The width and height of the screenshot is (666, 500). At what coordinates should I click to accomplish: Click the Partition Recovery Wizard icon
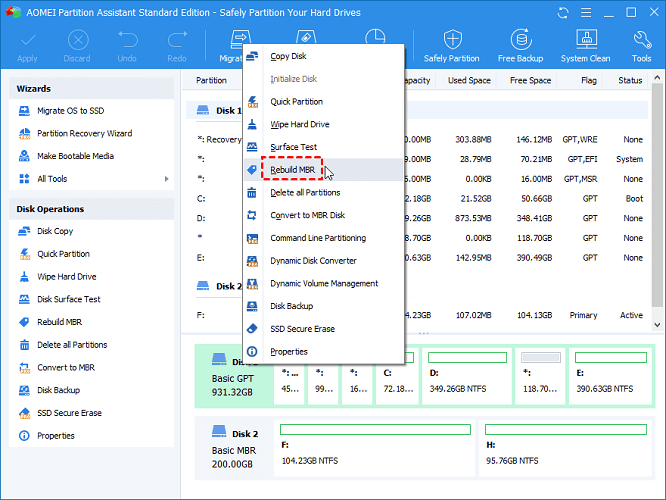point(24,133)
